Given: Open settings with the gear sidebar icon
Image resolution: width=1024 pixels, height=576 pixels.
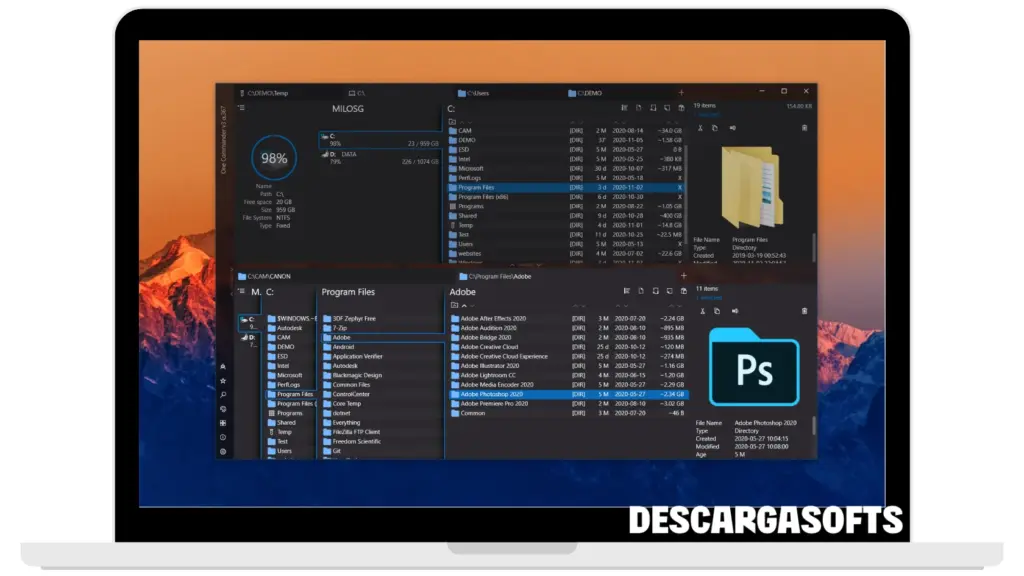Looking at the screenshot, I should tap(222, 451).
